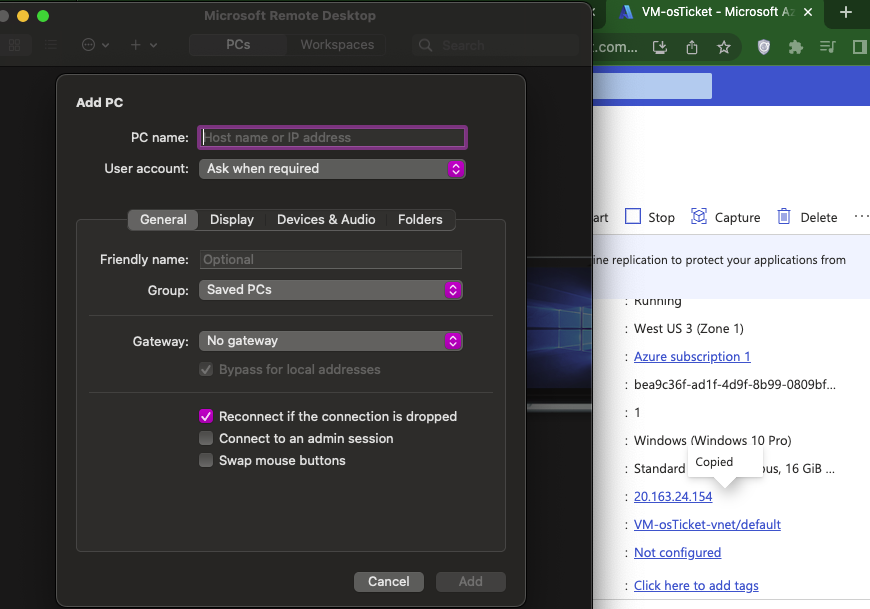Screen dimensions: 870x609
Task: Switch to the General tab
Action: tap(163, 220)
